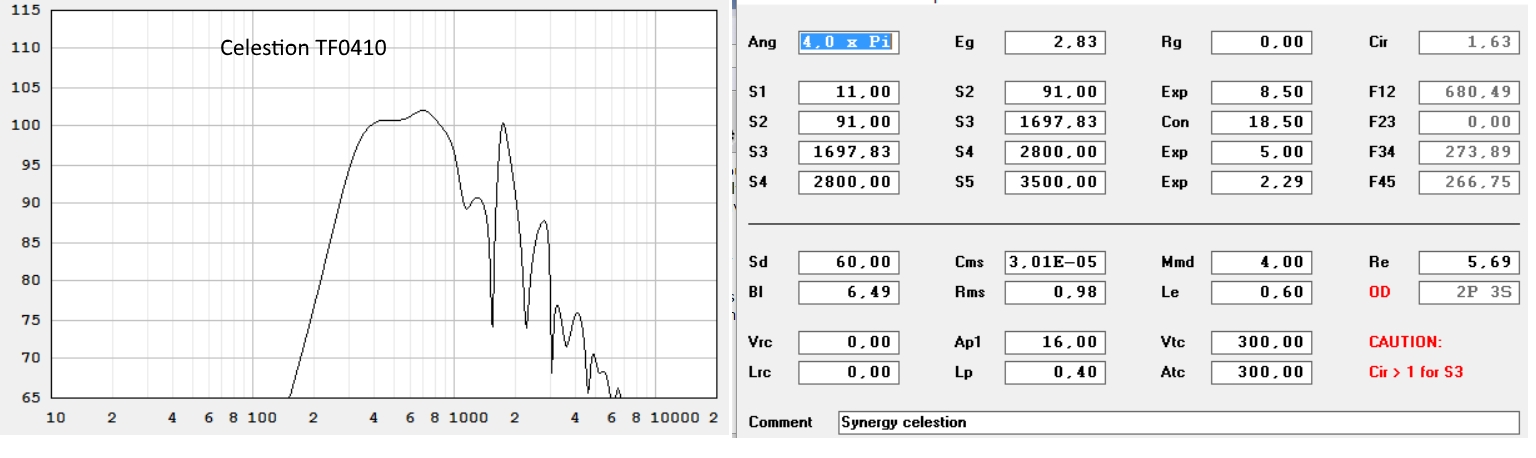1536x458 pixels.
Task: Click the Exp field showing 2,29
Action: tap(1261, 183)
